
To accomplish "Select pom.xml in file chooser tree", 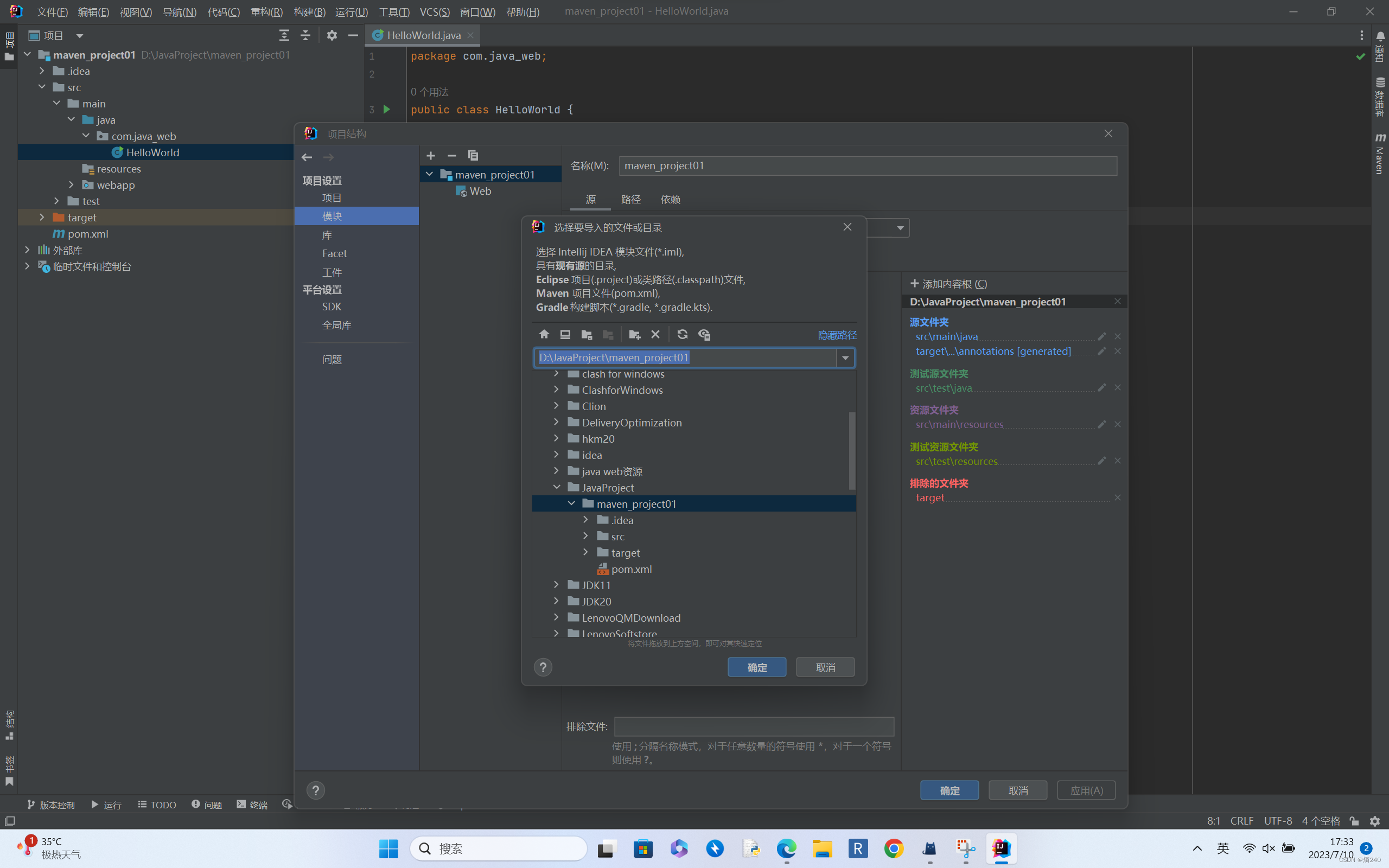I will (x=632, y=569).
